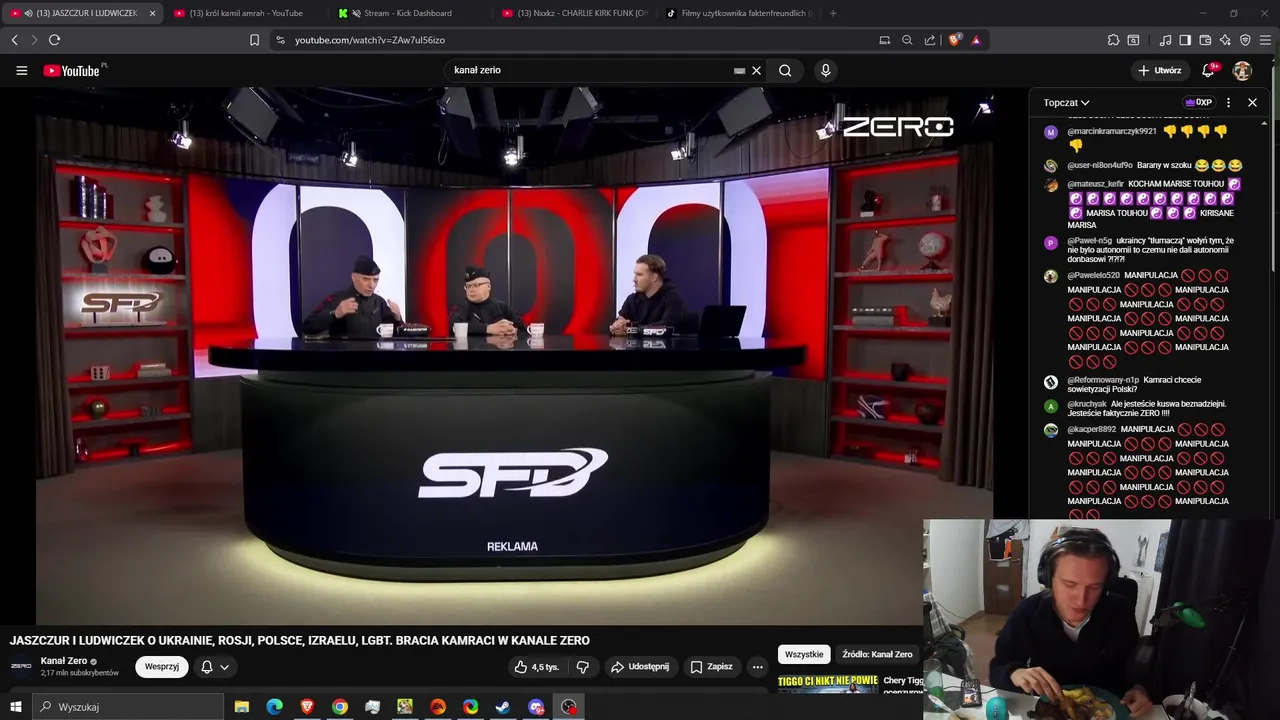Click the @Pawelelo520 chat username
The image size is (1280, 720).
[x=1093, y=275]
